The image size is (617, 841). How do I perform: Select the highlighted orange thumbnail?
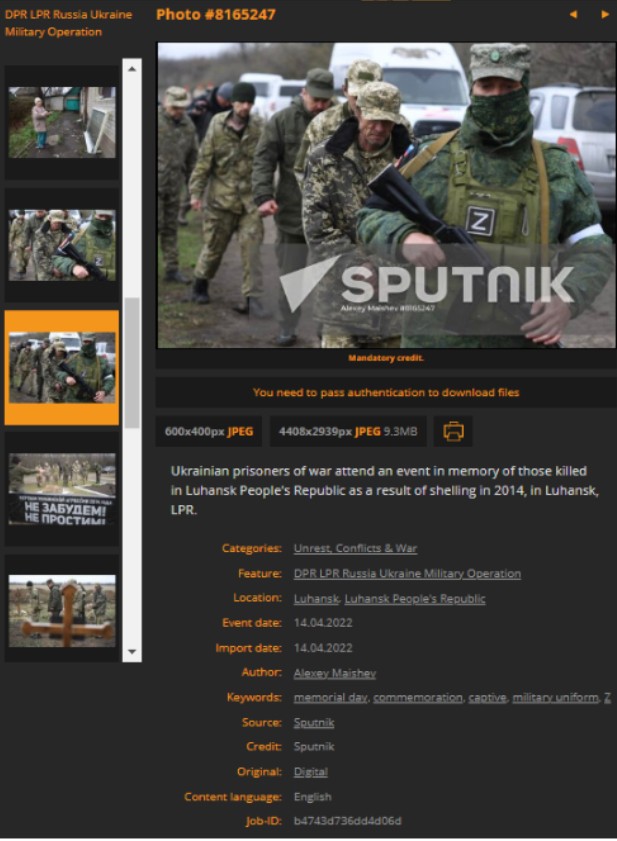(x=62, y=368)
